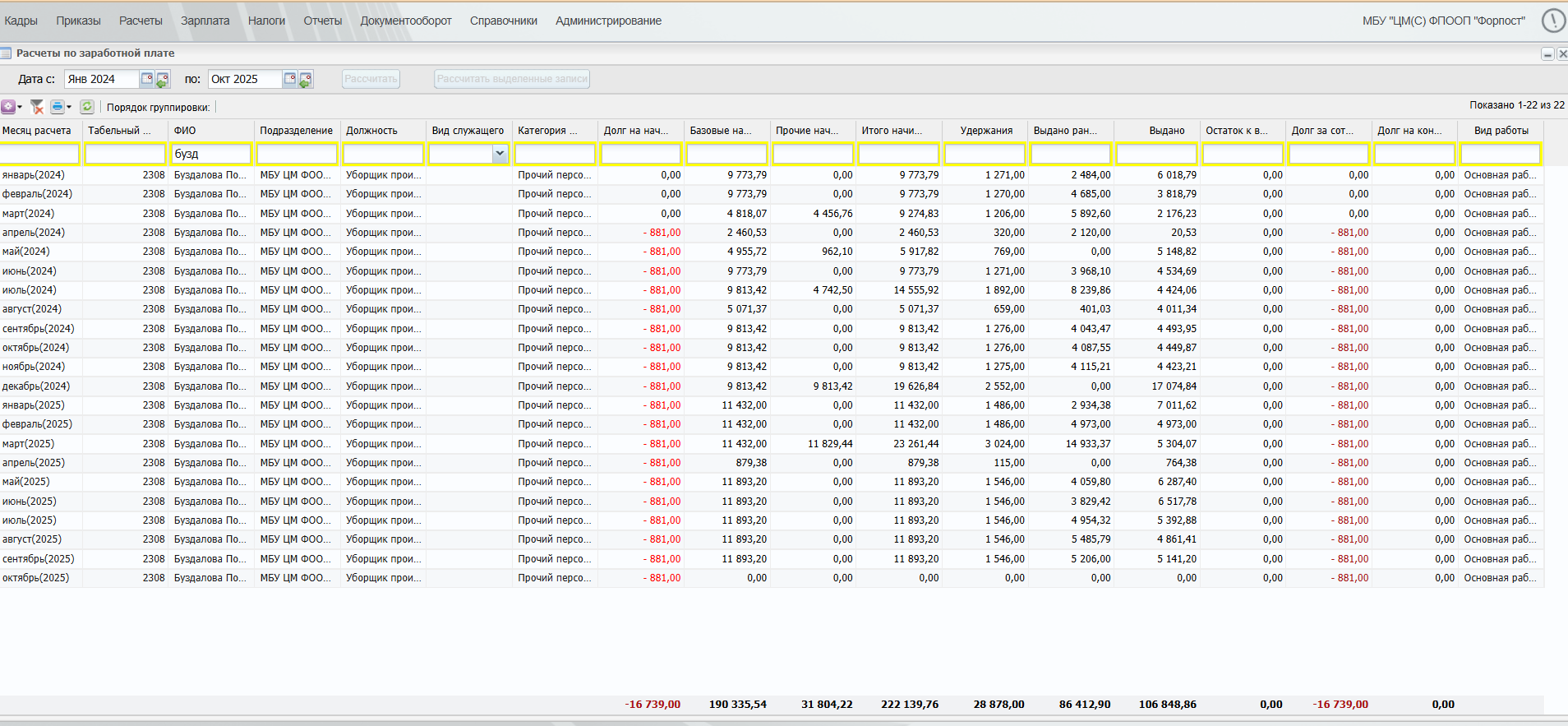Open the Вид служащего filter dropdown
The height and width of the screenshot is (726, 1568).
point(499,154)
